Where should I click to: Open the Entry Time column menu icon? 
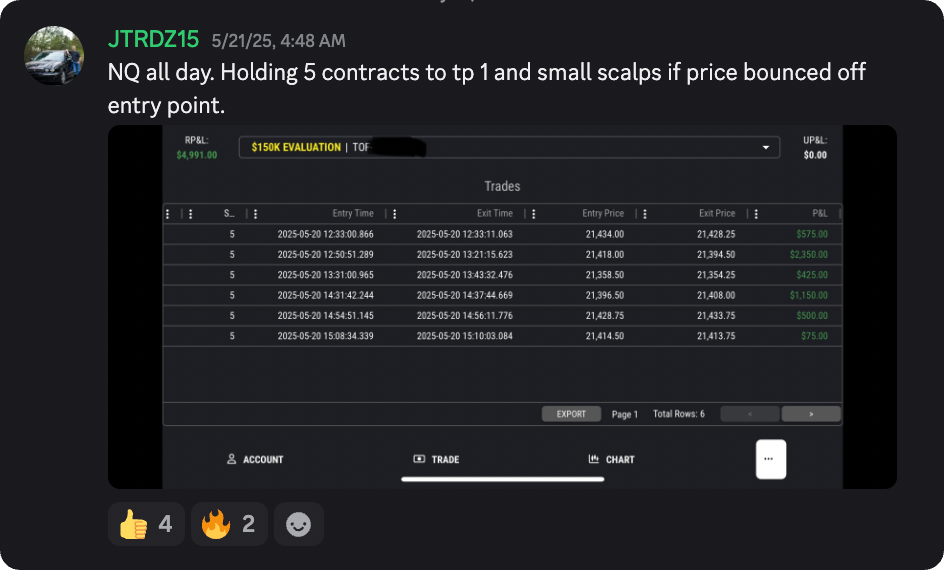(x=257, y=213)
